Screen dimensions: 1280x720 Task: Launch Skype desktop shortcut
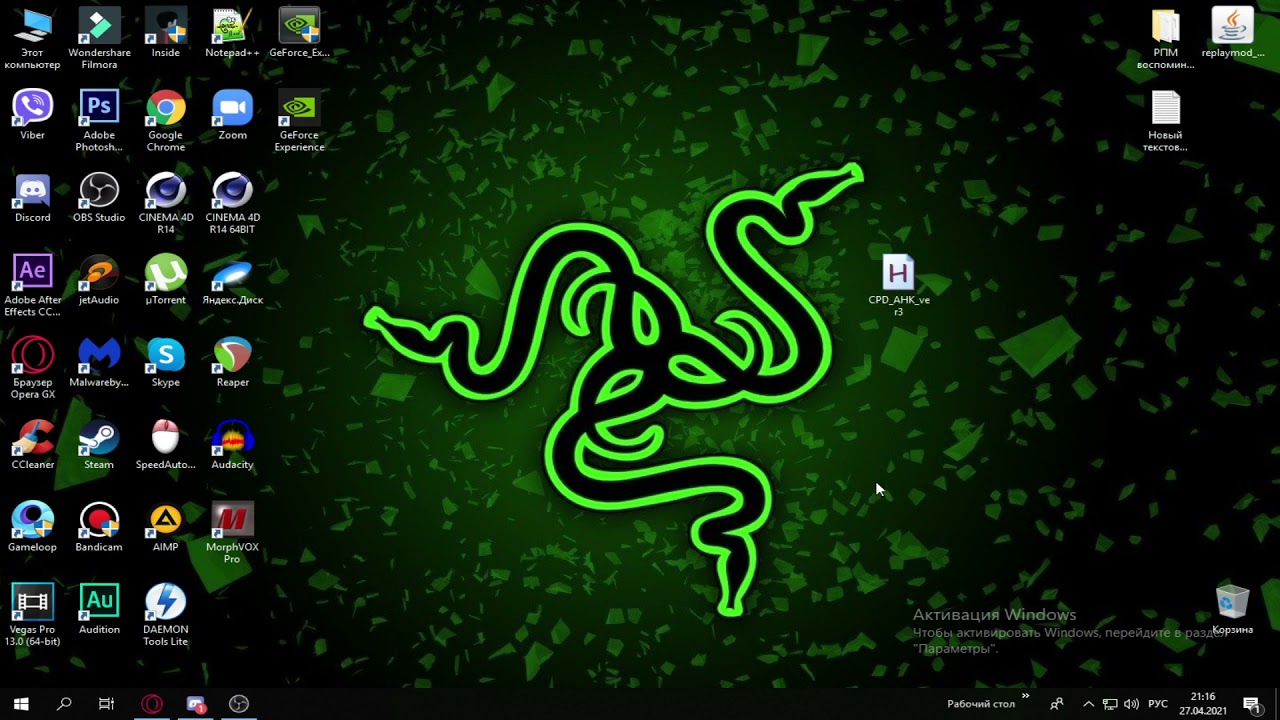coord(165,362)
